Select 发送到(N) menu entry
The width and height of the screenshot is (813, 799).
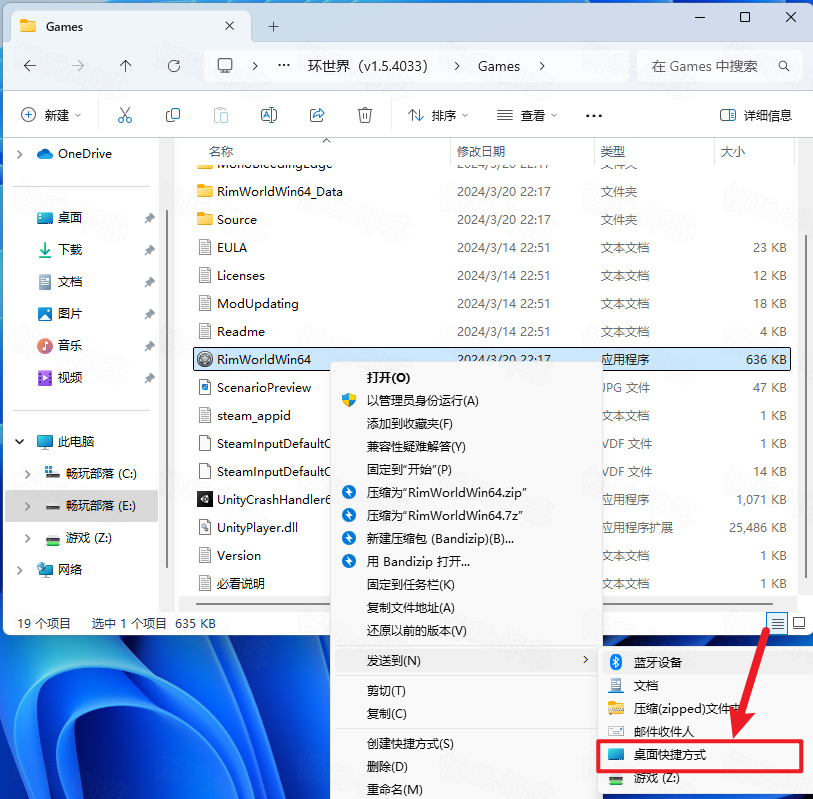pos(465,661)
